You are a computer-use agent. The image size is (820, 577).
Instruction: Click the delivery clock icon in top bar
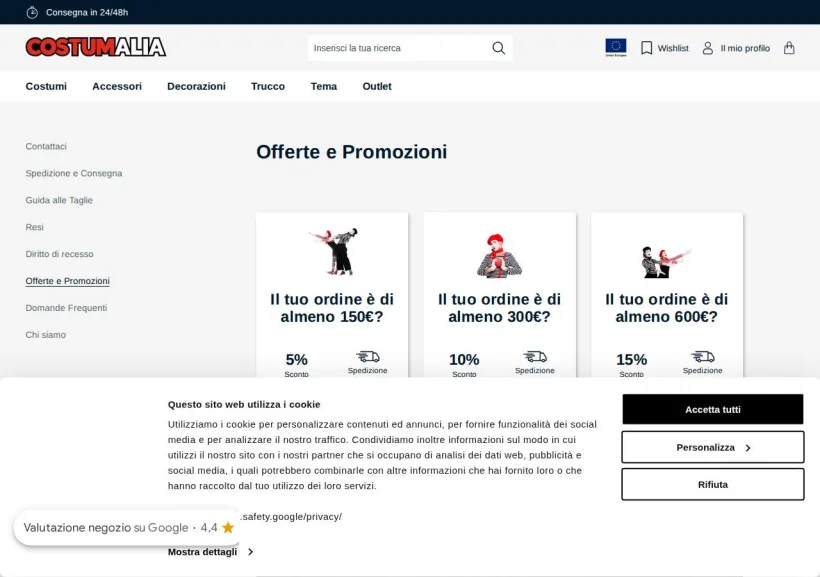click(x=32, y=12)
